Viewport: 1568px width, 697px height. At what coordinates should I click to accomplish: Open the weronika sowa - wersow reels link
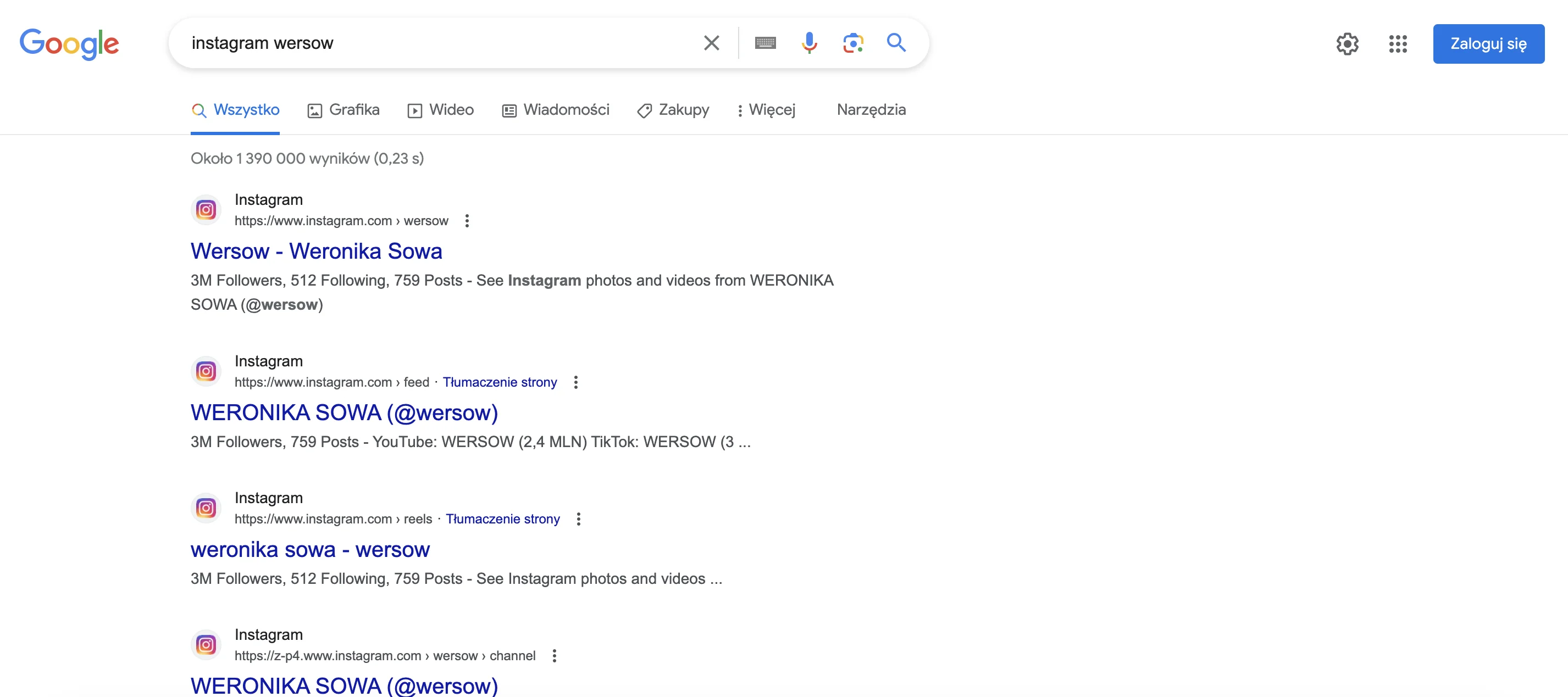point(310,549)
